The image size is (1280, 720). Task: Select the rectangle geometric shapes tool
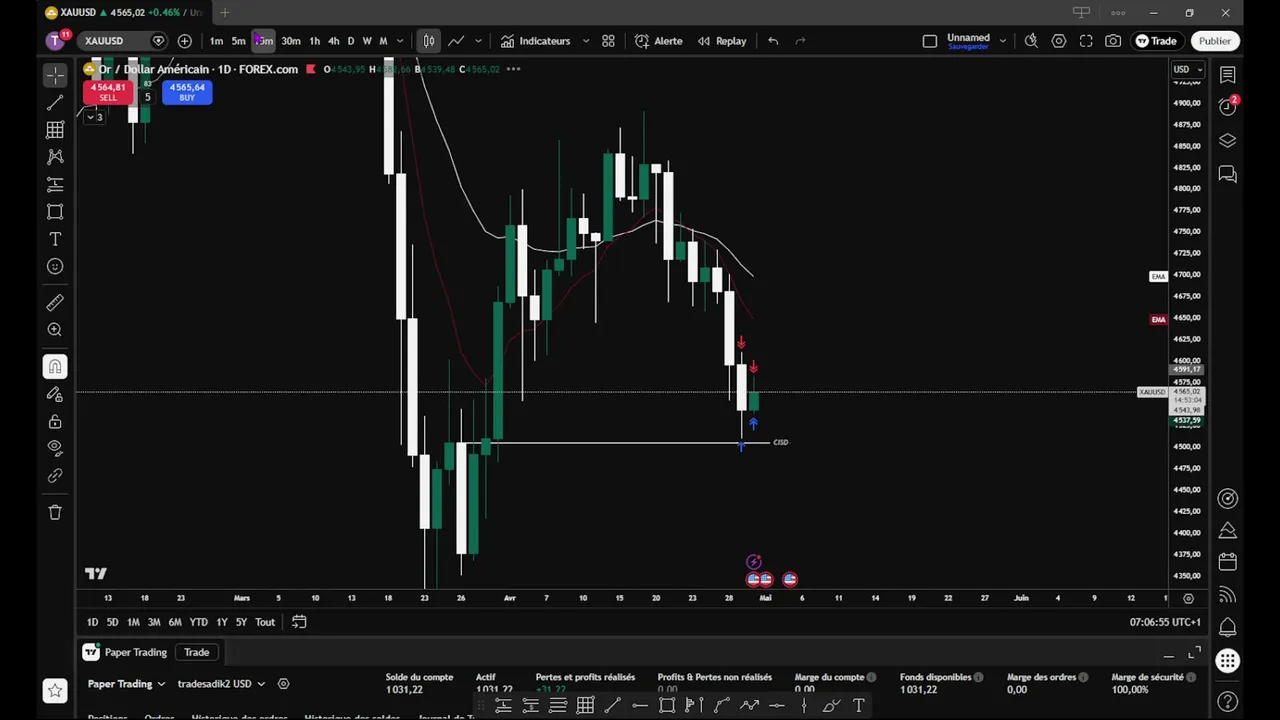(55, 212)
